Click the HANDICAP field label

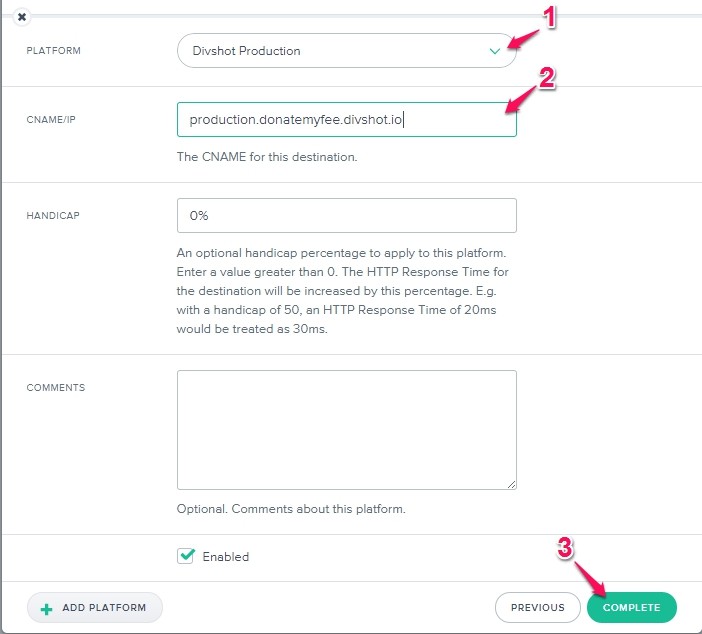(x=51, y=215)
